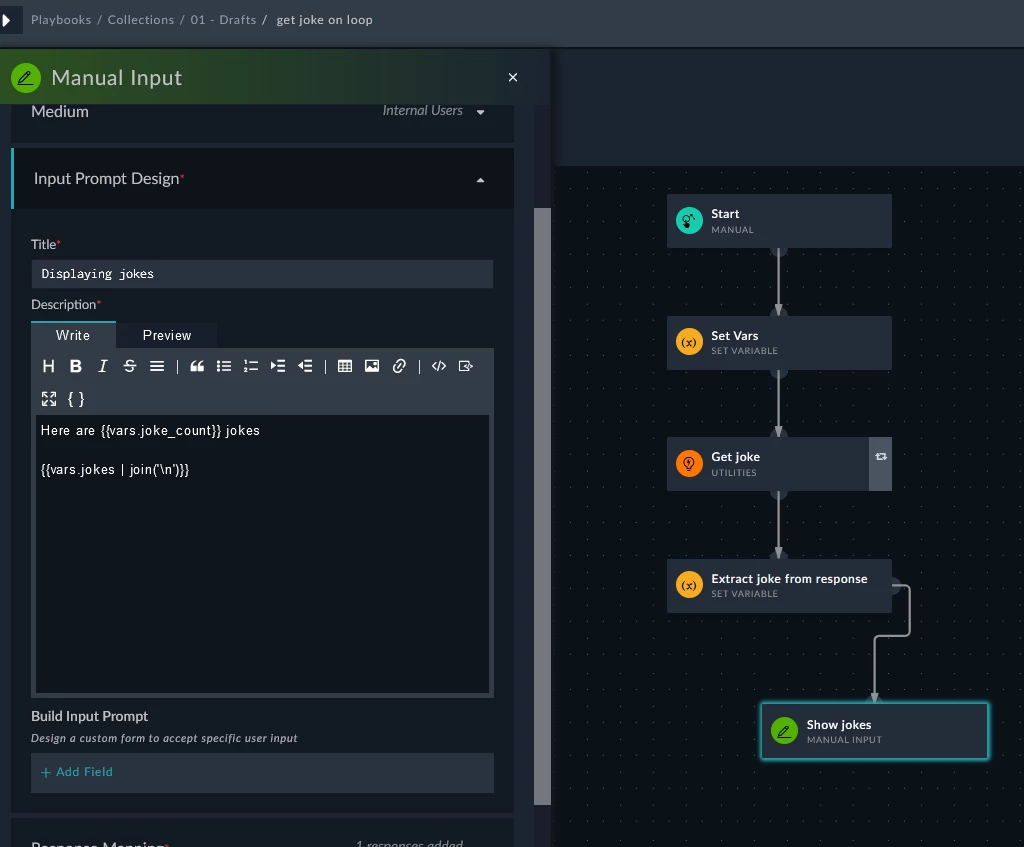Click the strikethrough icon in toolbar

[129, 366]
